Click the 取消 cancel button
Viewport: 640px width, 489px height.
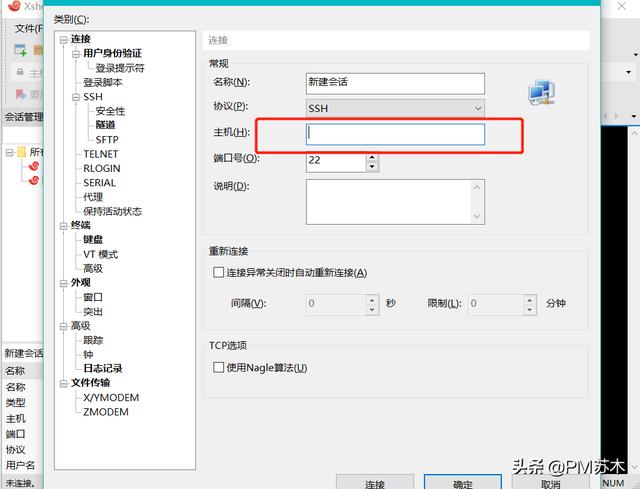pyautogui.click(x=551, y=482)
